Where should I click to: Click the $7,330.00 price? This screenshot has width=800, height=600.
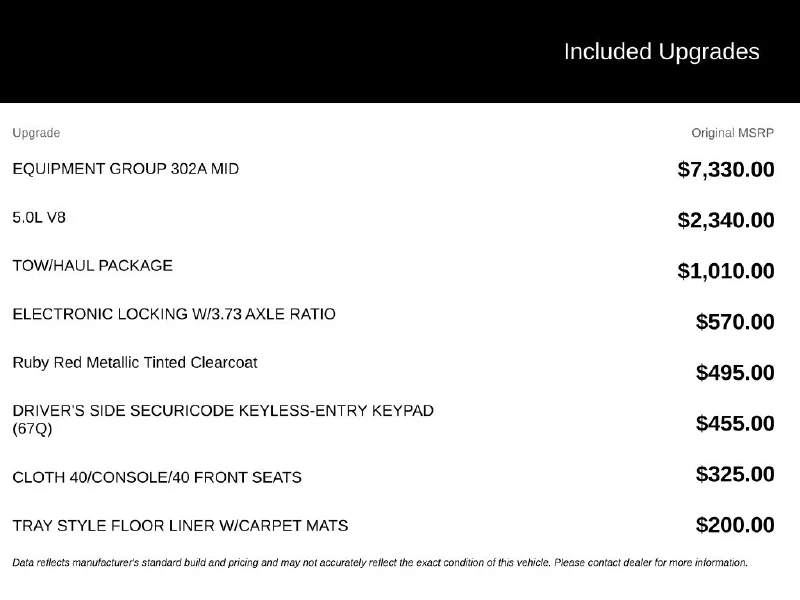(x=726, y=169)
